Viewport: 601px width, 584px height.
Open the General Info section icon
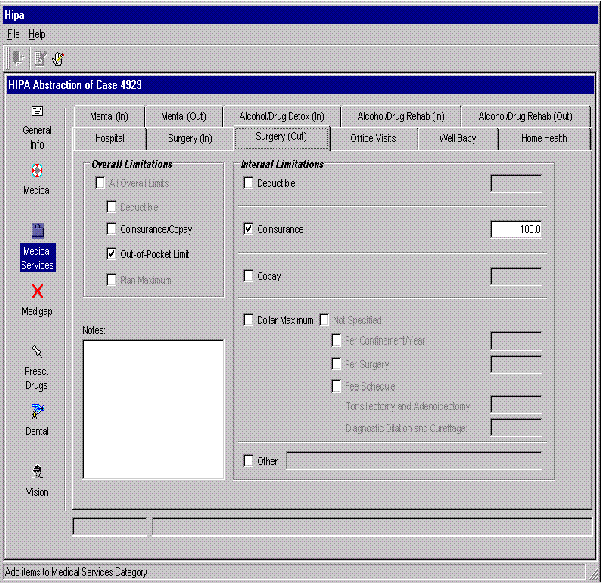point(37,111)
